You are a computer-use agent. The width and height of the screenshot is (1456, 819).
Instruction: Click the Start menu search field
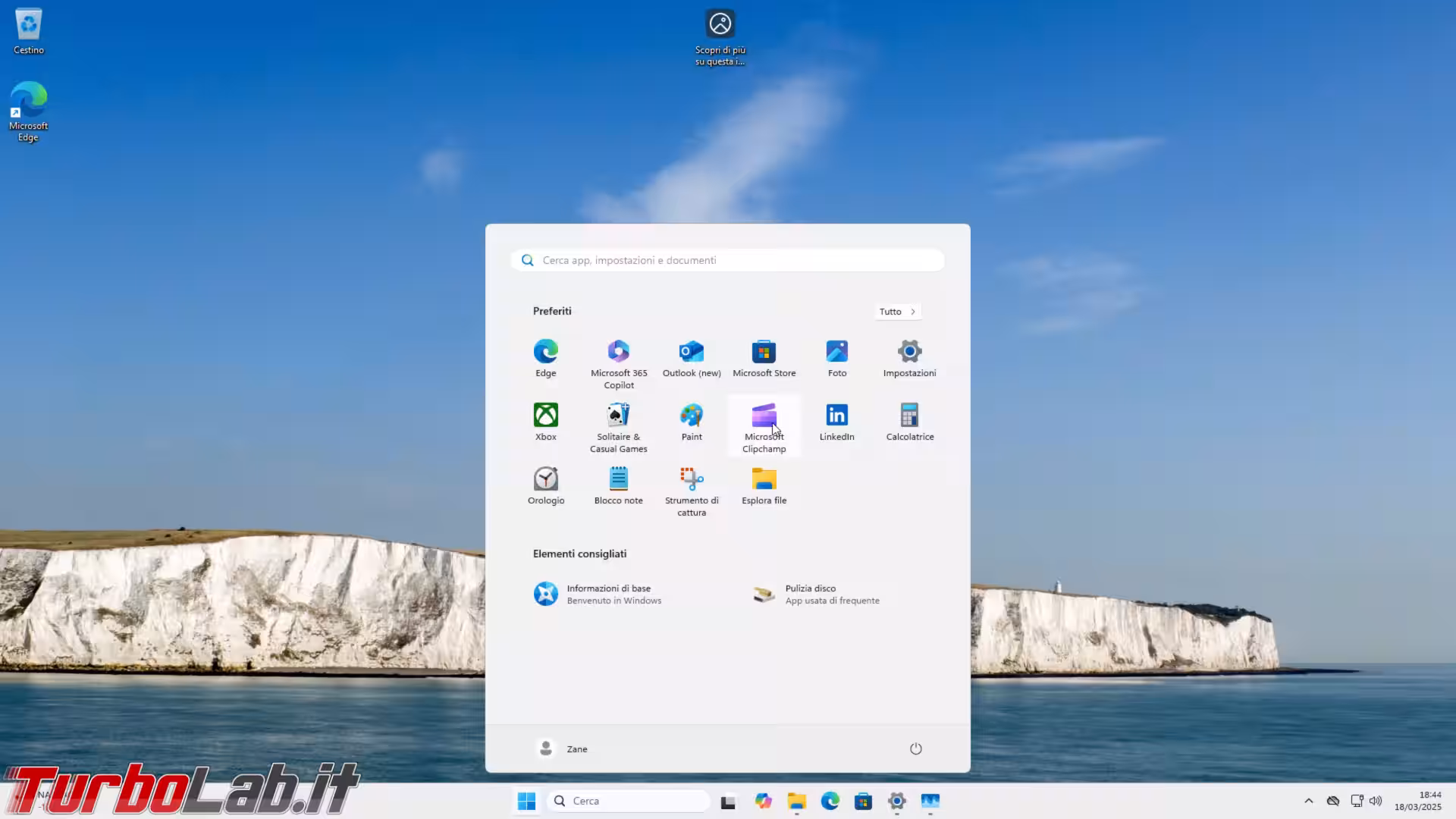tap(728, 260)
